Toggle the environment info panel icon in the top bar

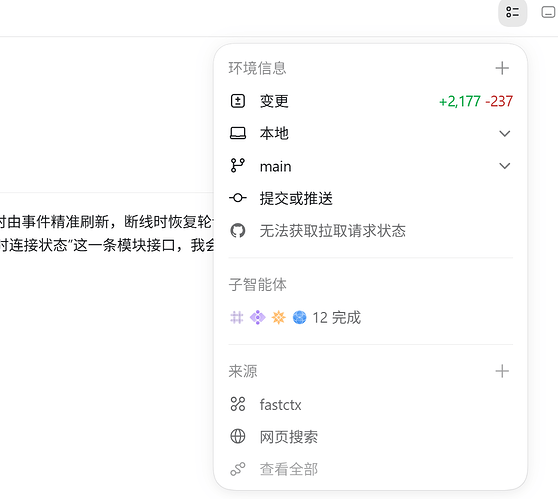tap(512, 12)
